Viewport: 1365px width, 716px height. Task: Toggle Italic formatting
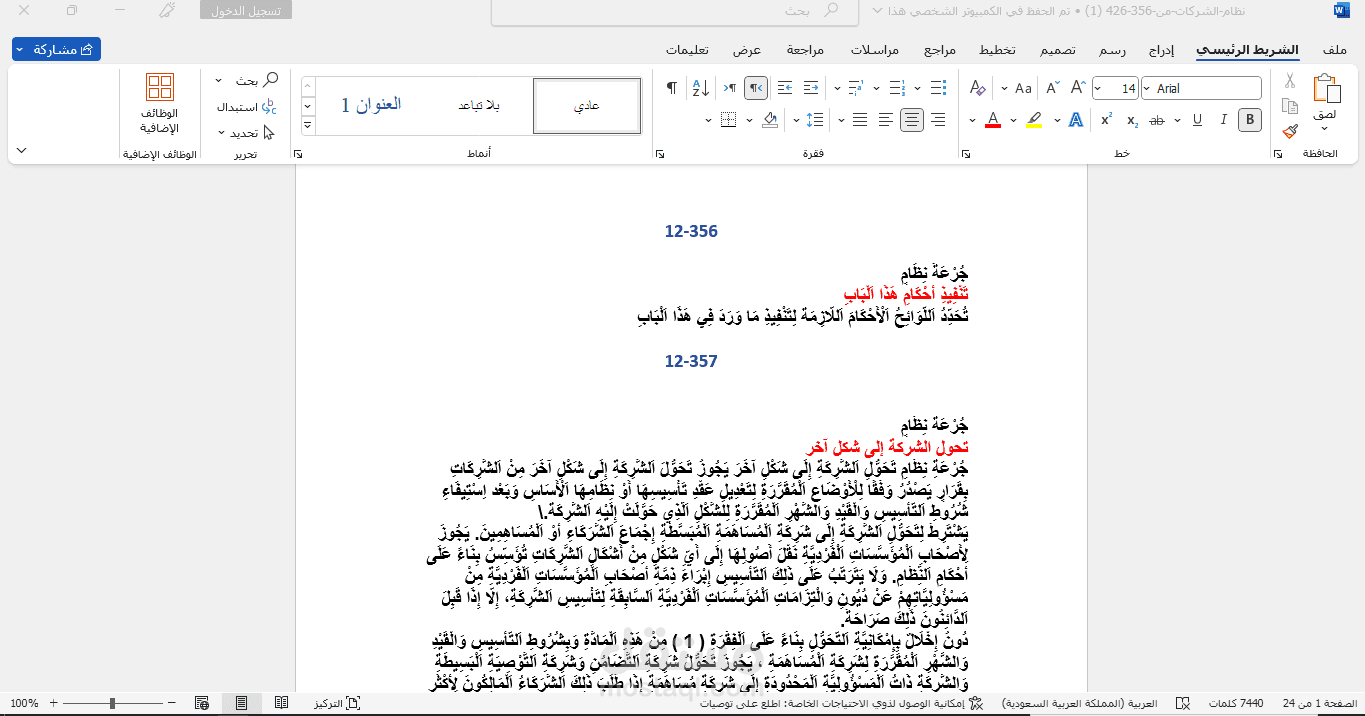(1222, 120)
